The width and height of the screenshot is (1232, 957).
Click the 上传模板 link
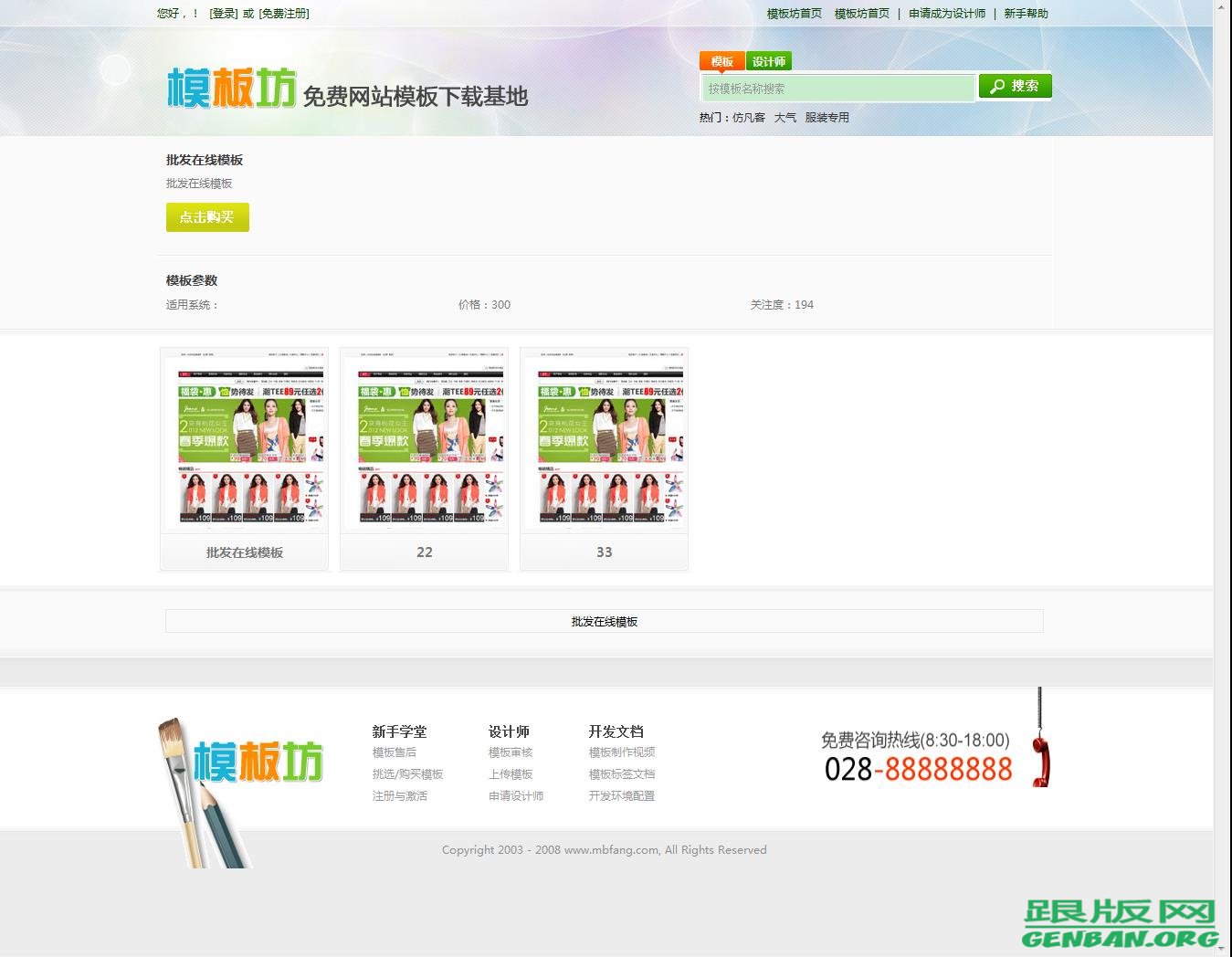511,773
